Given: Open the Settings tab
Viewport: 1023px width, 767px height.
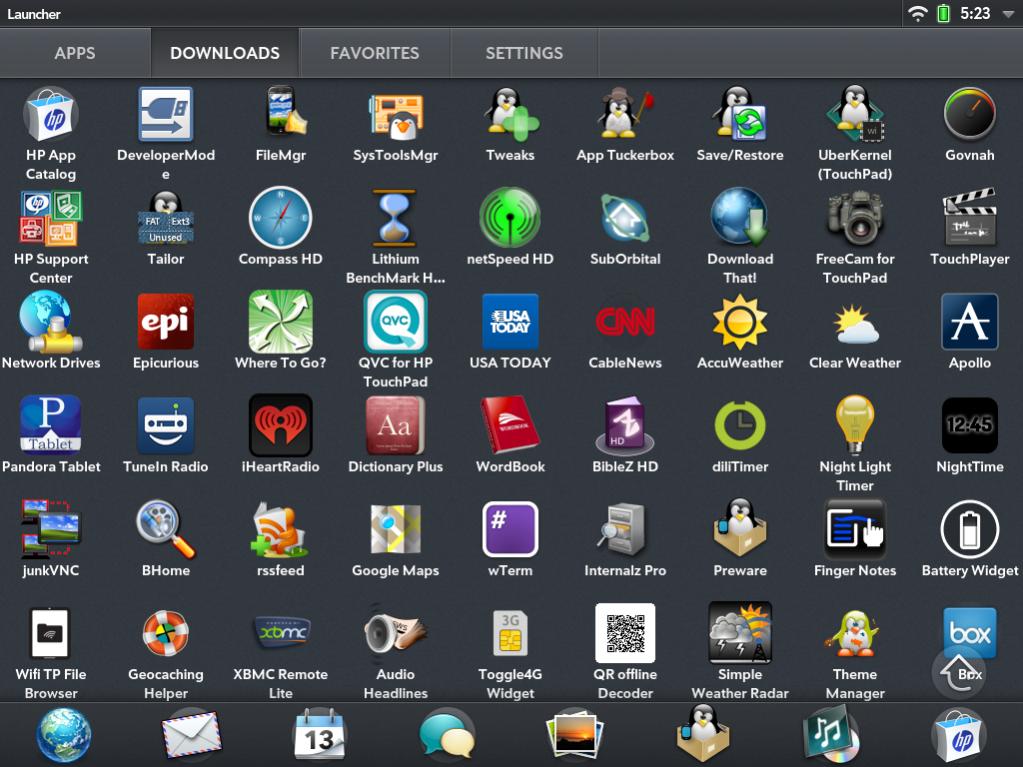Looking at the screenshot, I should pyautogui.click(x=524, y=53).
